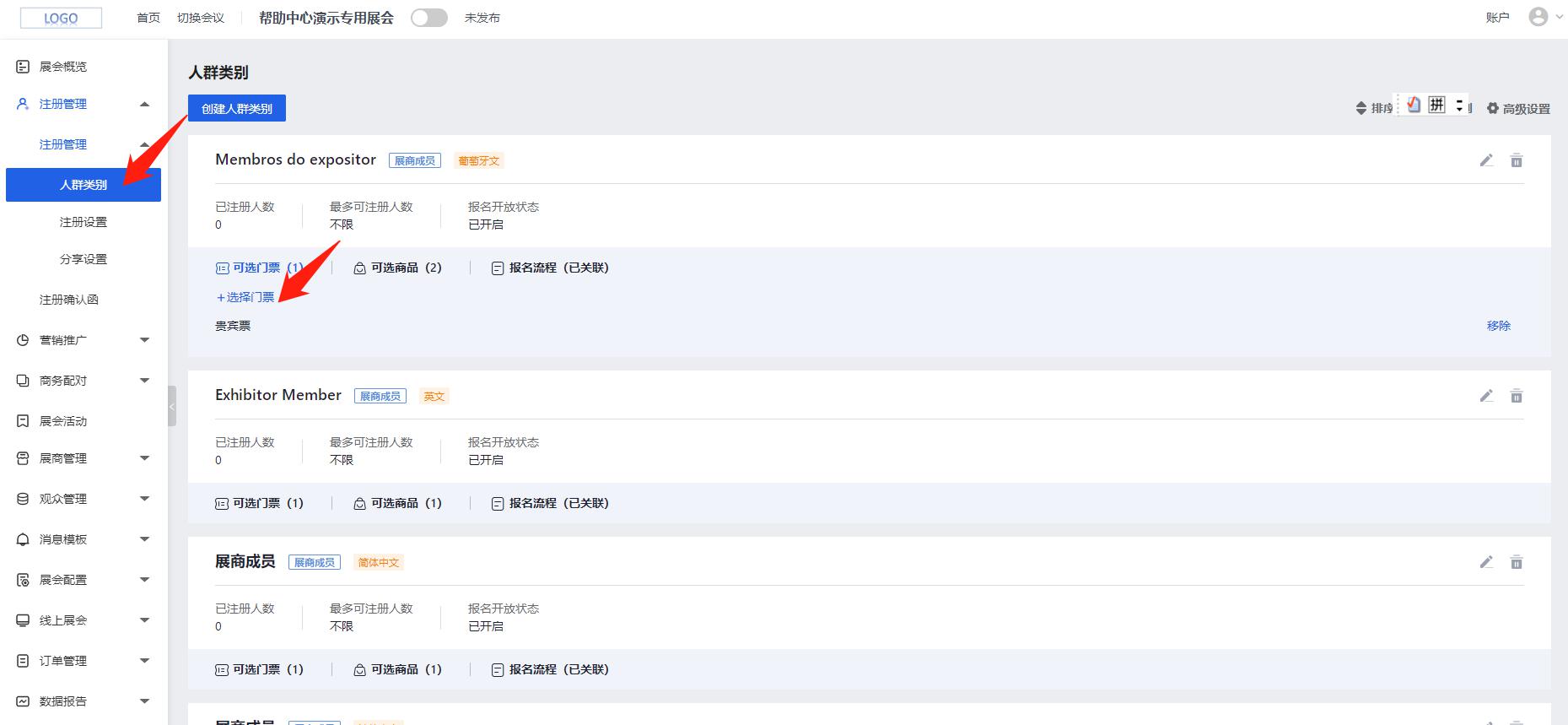1568x725 pixels.
Task: Open 展会概览 in the sidebar
Action: click(63, 67)
